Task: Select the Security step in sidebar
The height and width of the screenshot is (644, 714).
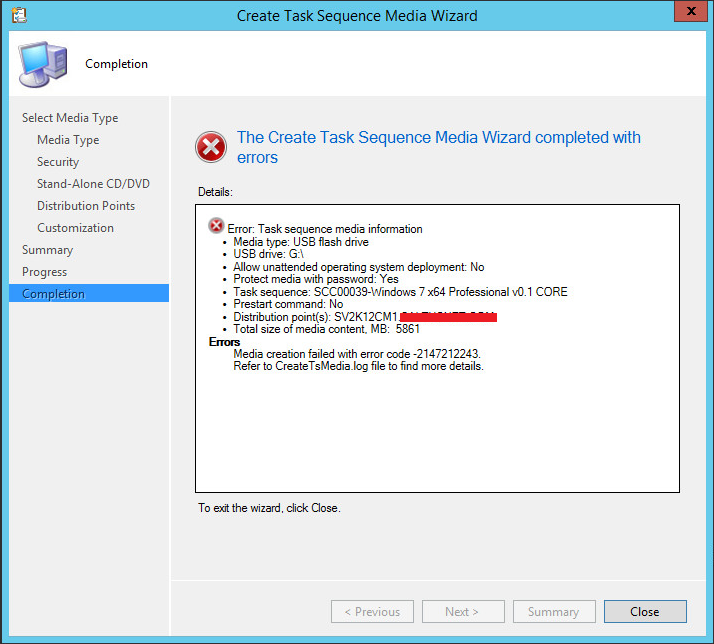Action: 58,162
